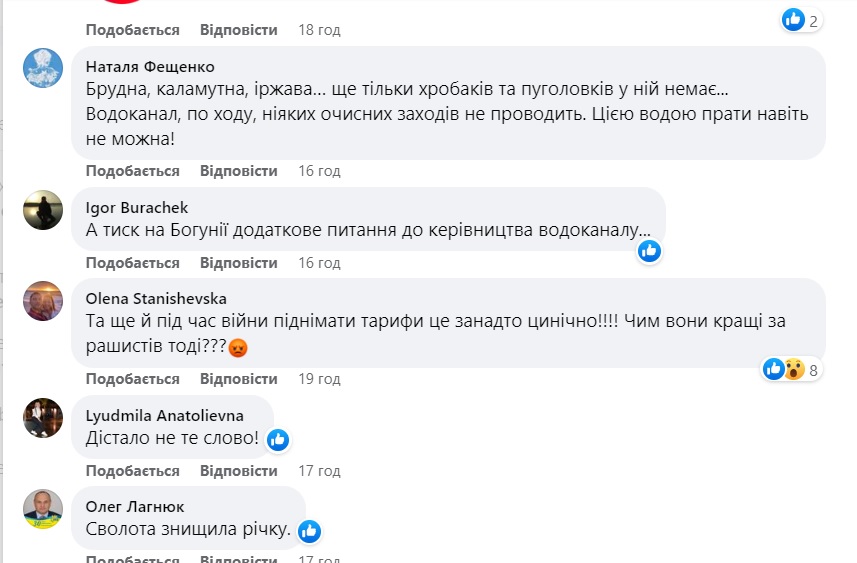
Task: Open the 19 год timestamp link
Action: 319,379
